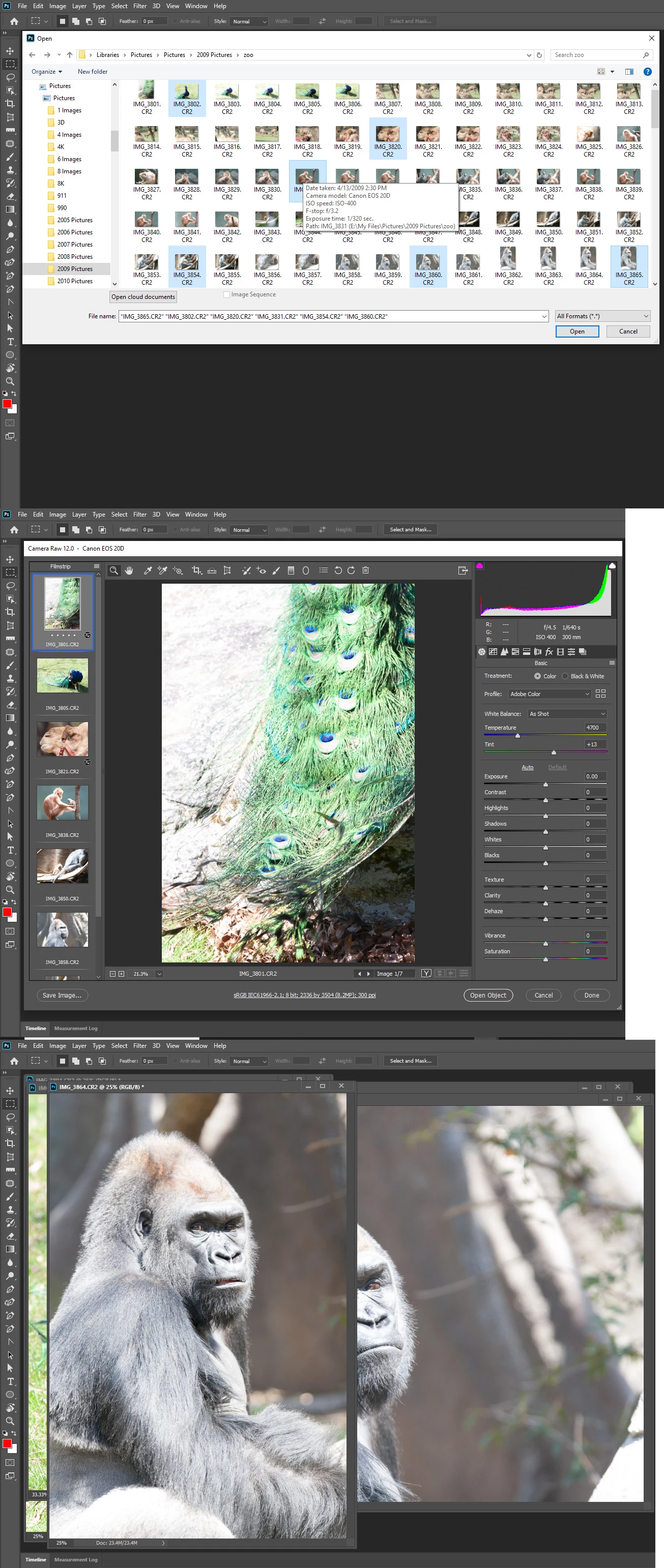Toggle full screen mode icon in Camera Raw

[463, 570]
